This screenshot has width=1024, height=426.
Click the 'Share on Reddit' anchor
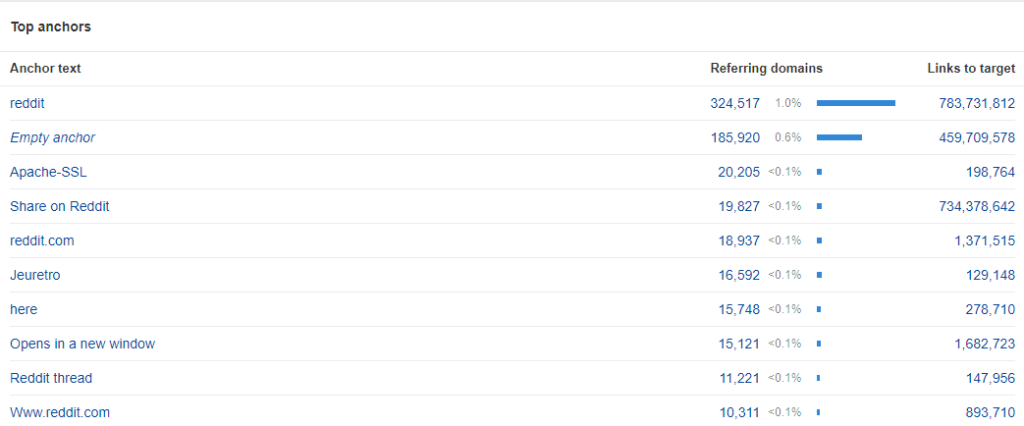[59, 206]
